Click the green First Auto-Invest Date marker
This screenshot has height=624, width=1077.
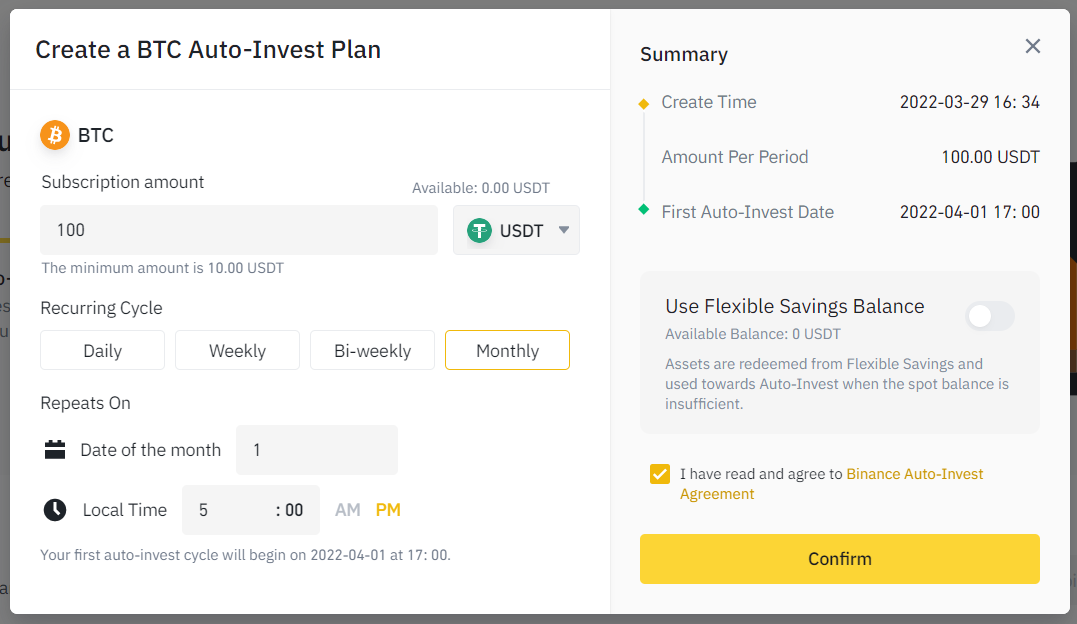tap(644, 209)
